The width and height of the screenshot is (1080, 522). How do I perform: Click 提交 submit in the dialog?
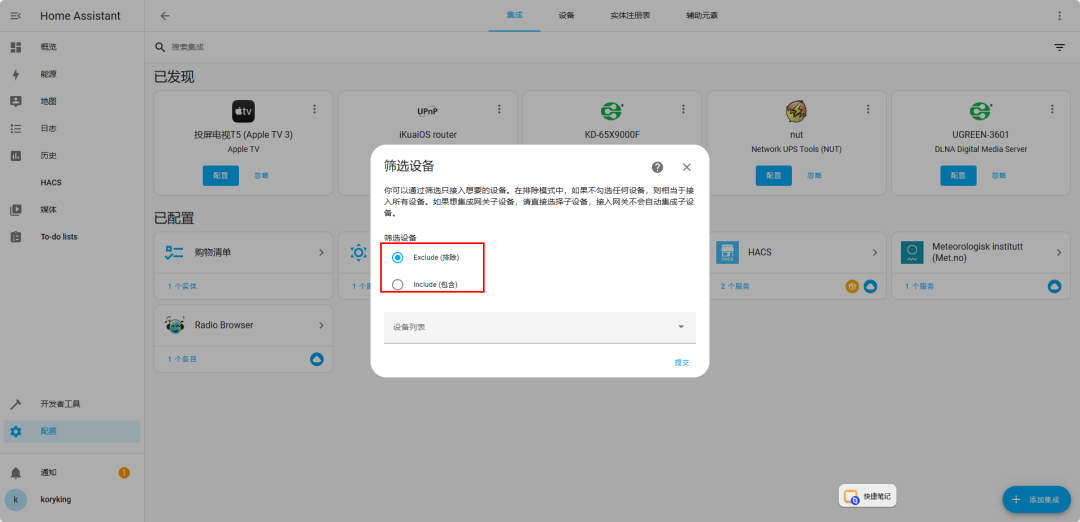(x=681, y=363)
